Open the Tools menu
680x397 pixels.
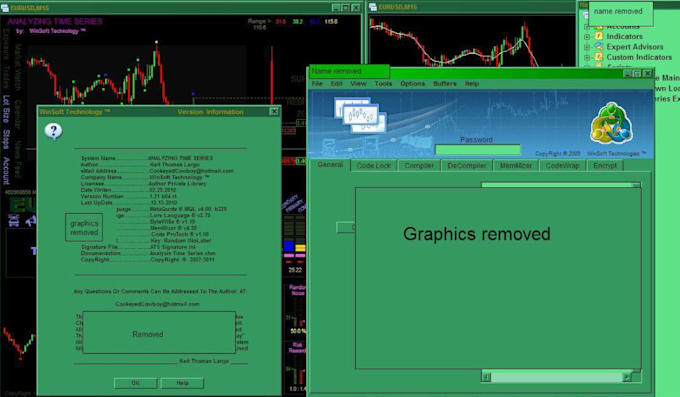383,83
